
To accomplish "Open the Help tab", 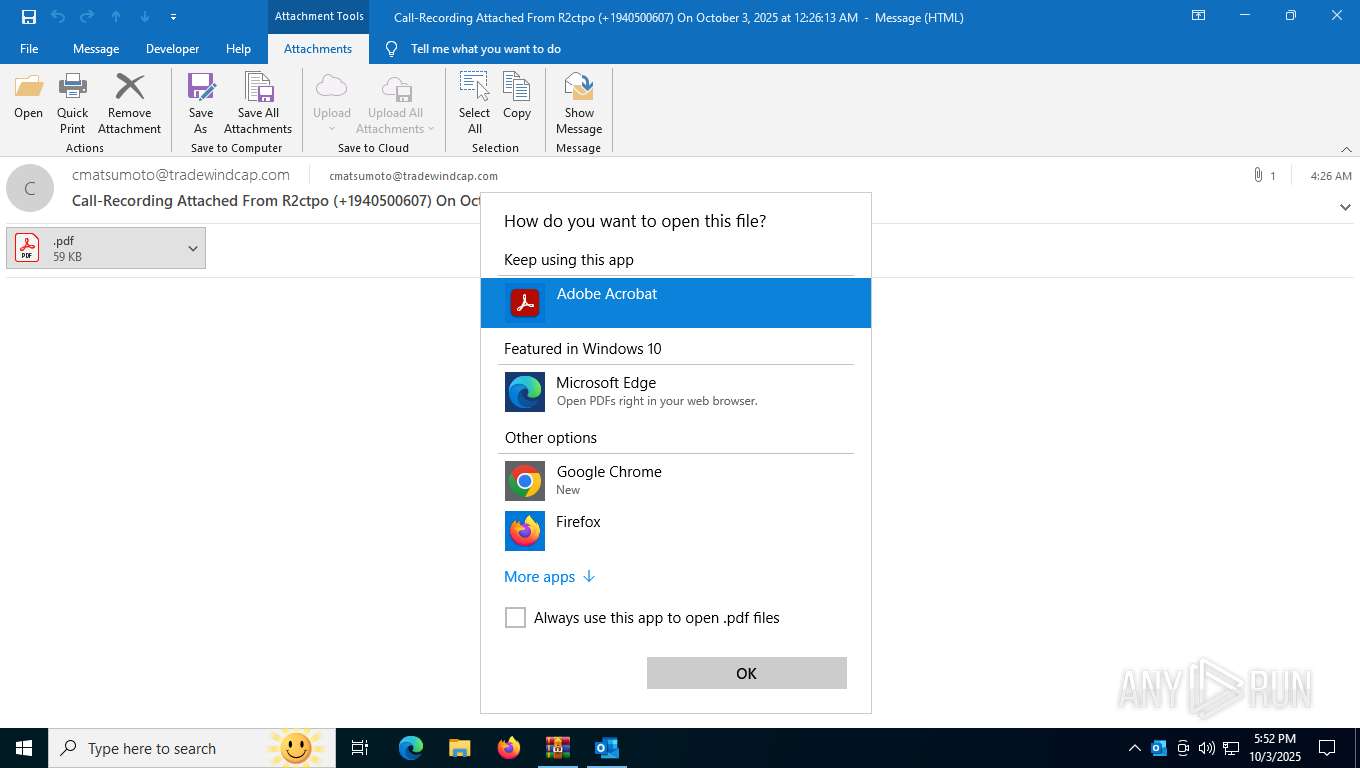I will coord(238,49).
